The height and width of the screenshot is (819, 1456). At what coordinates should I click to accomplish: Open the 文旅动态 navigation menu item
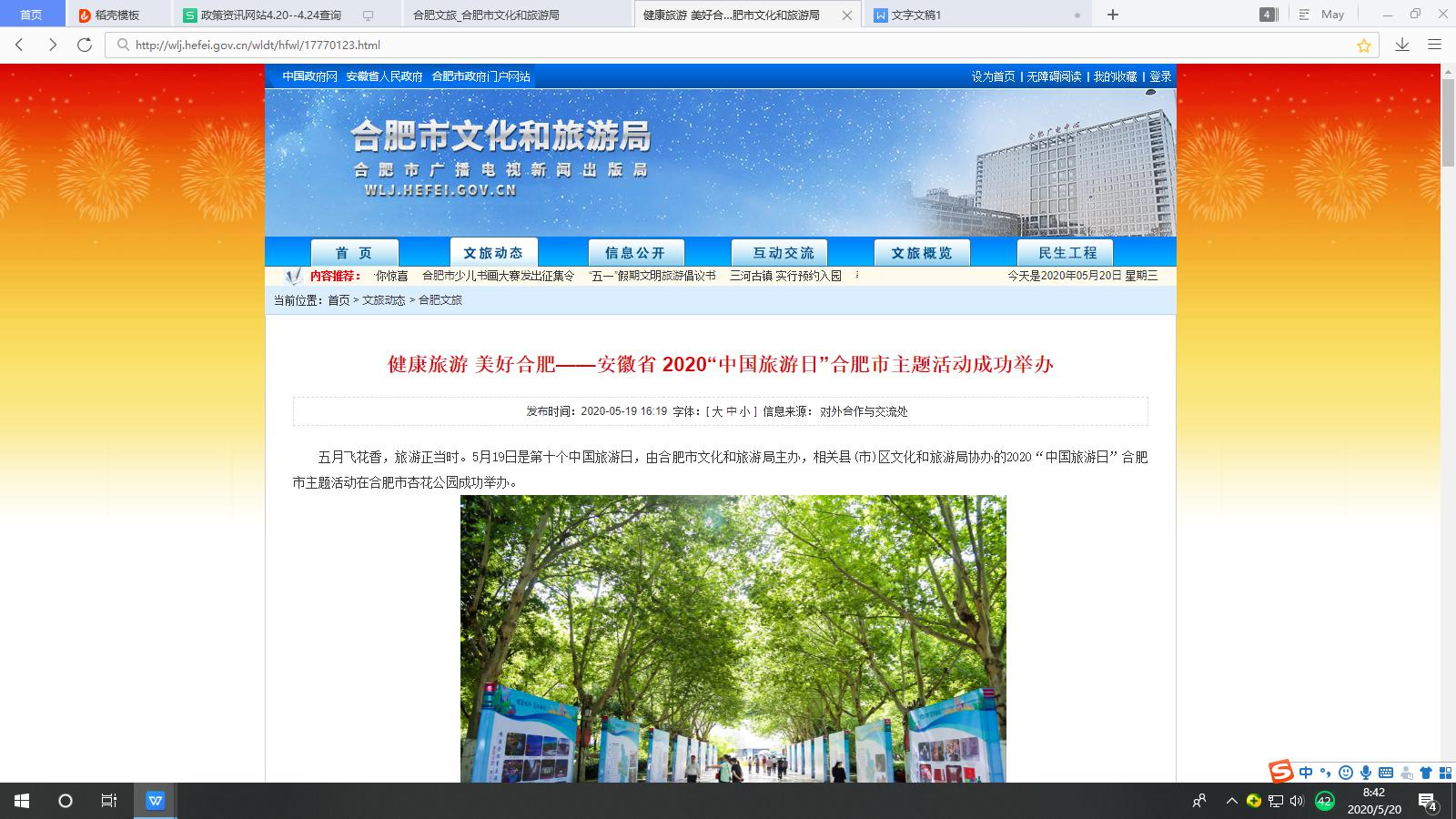click(493, 252)
